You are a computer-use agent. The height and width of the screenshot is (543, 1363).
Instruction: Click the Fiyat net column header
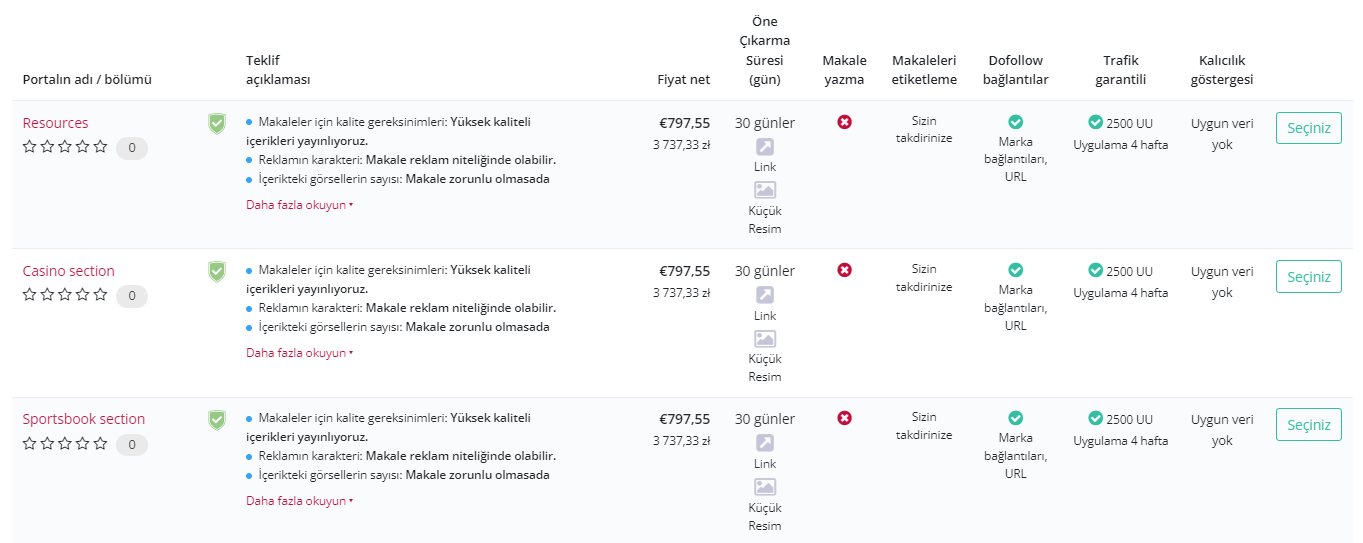[x=684, y=79]
